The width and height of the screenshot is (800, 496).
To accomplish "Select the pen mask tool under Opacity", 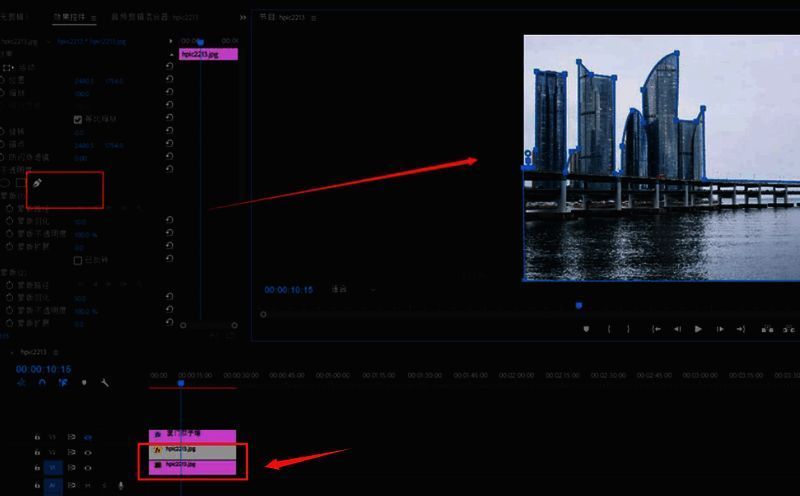I will 37,184.
